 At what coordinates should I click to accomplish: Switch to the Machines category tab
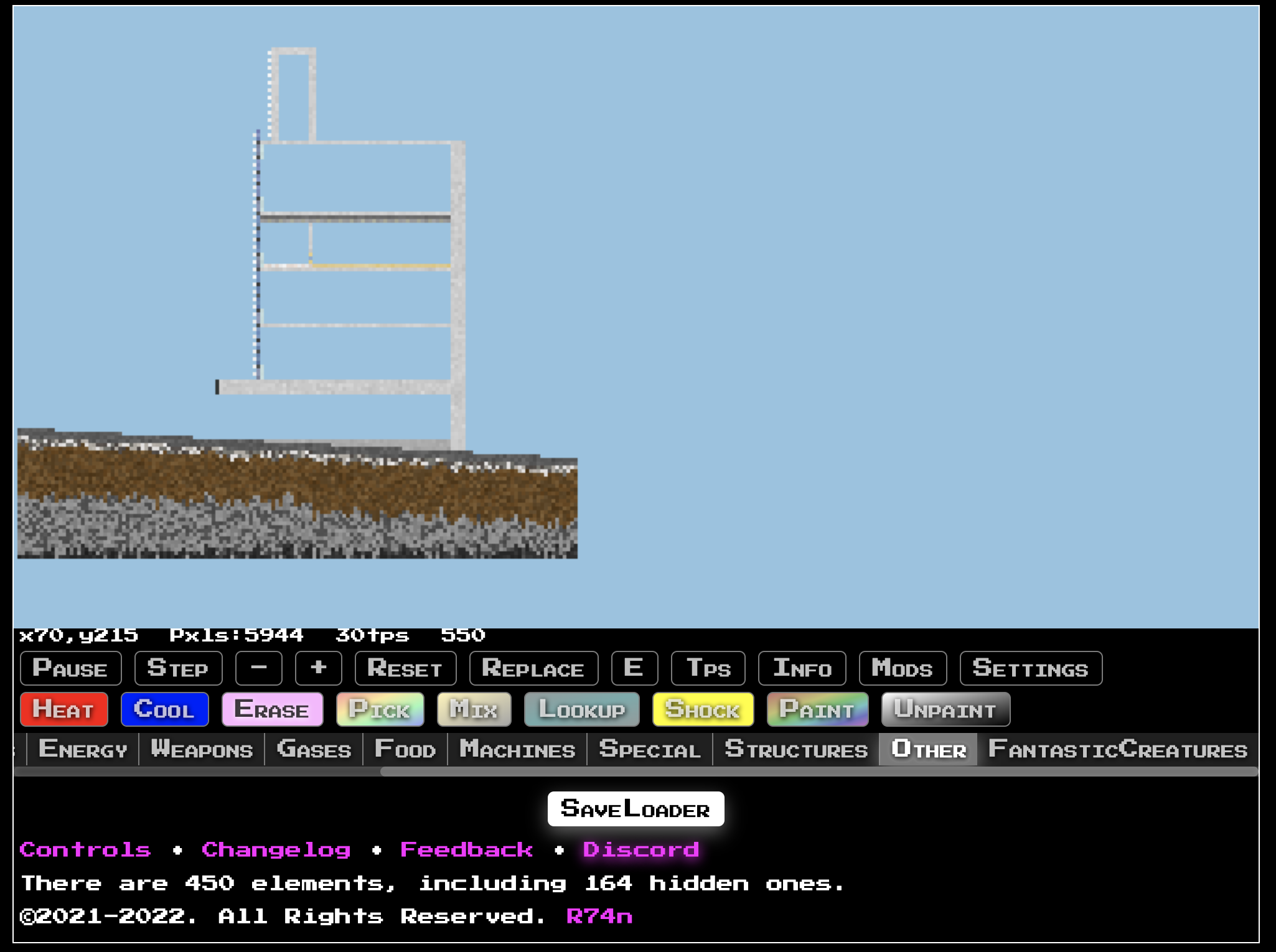tap(517, 750)
